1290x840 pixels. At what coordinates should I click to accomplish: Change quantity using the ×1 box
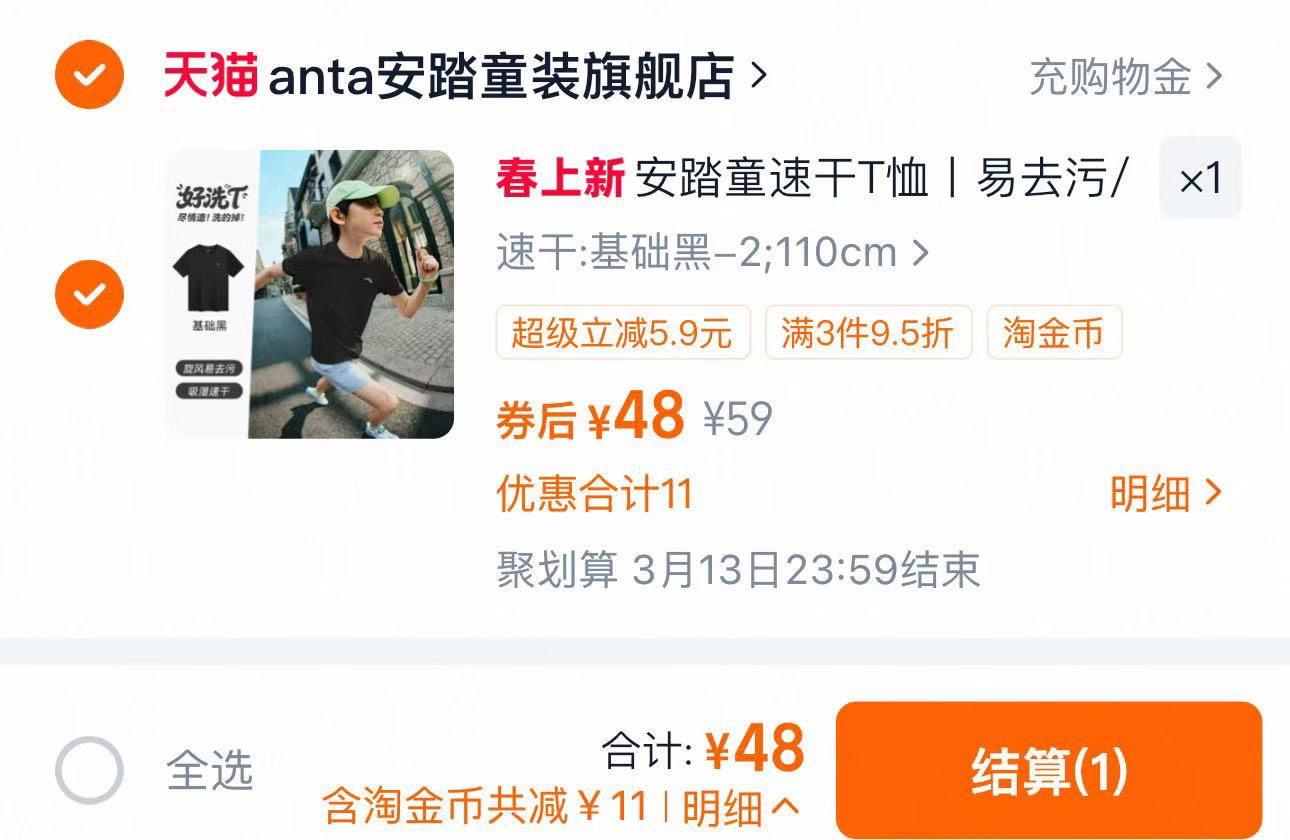[1200, 178]
